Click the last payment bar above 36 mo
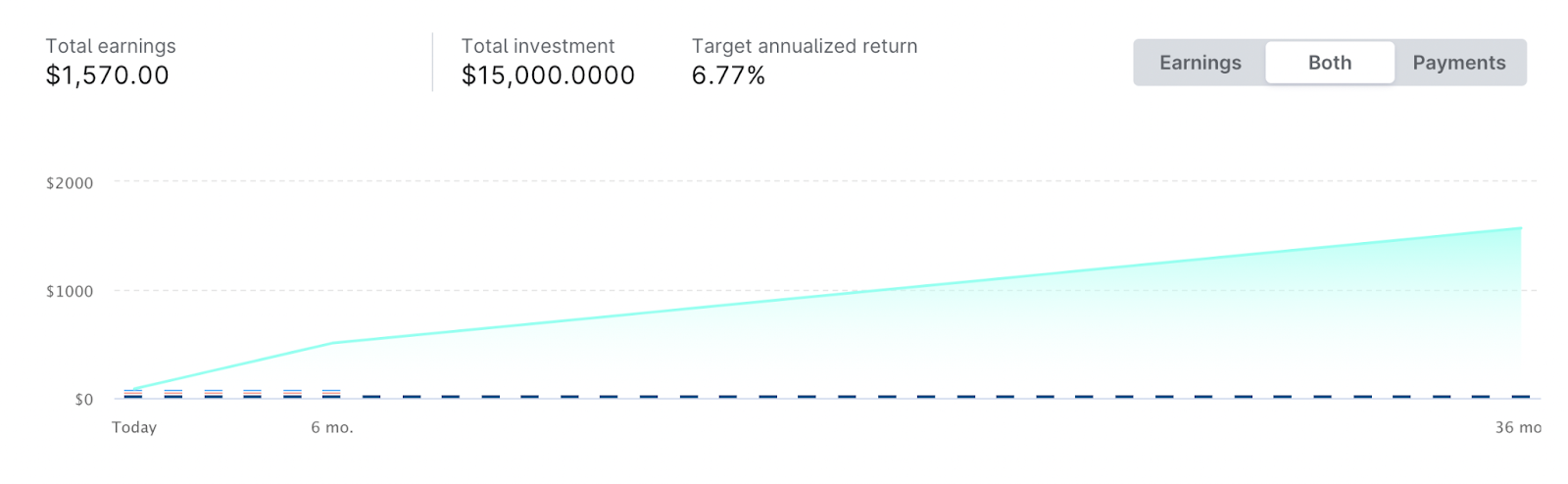 point(1520,397)
